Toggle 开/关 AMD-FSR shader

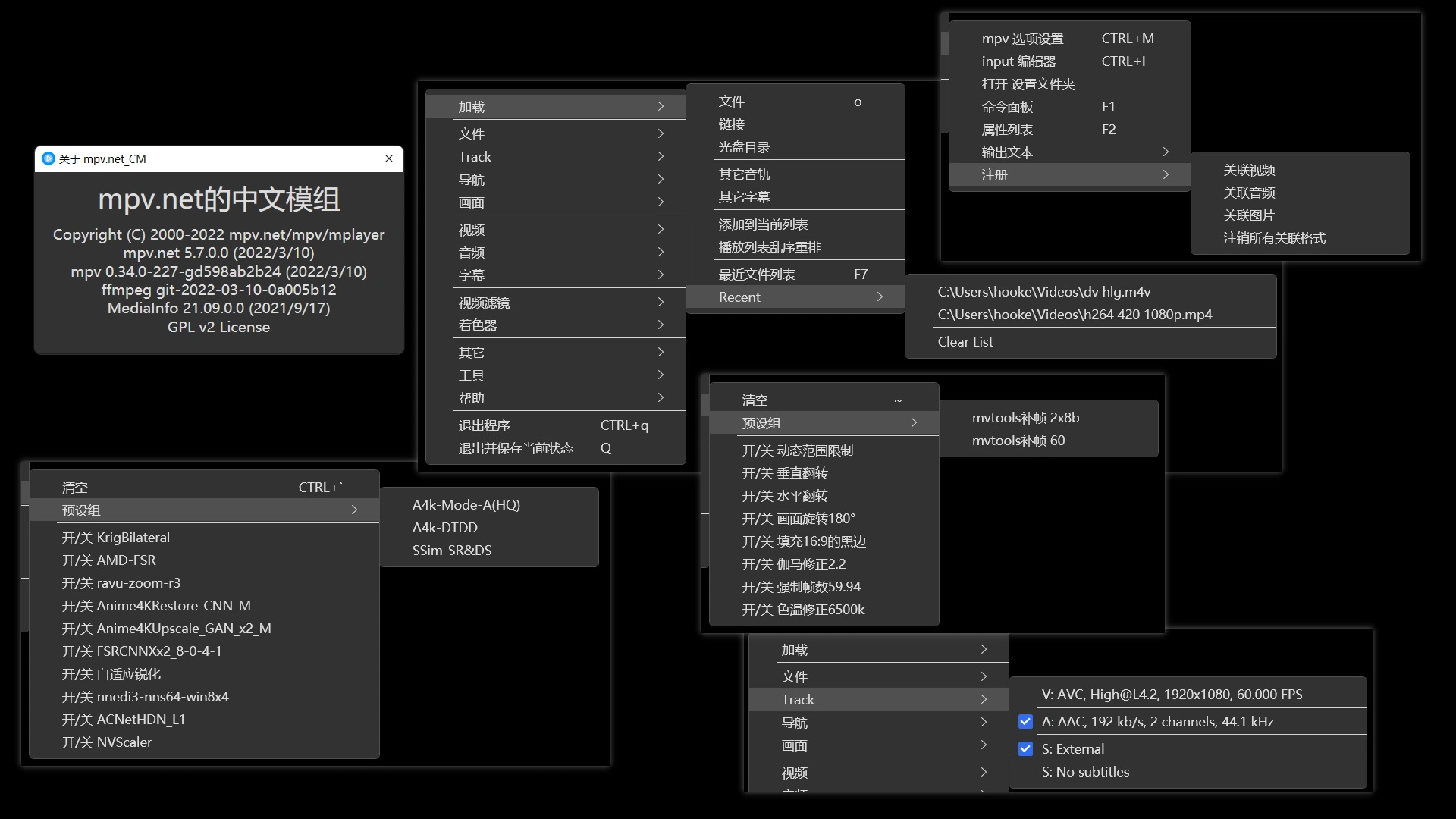[x=204, y=560]
